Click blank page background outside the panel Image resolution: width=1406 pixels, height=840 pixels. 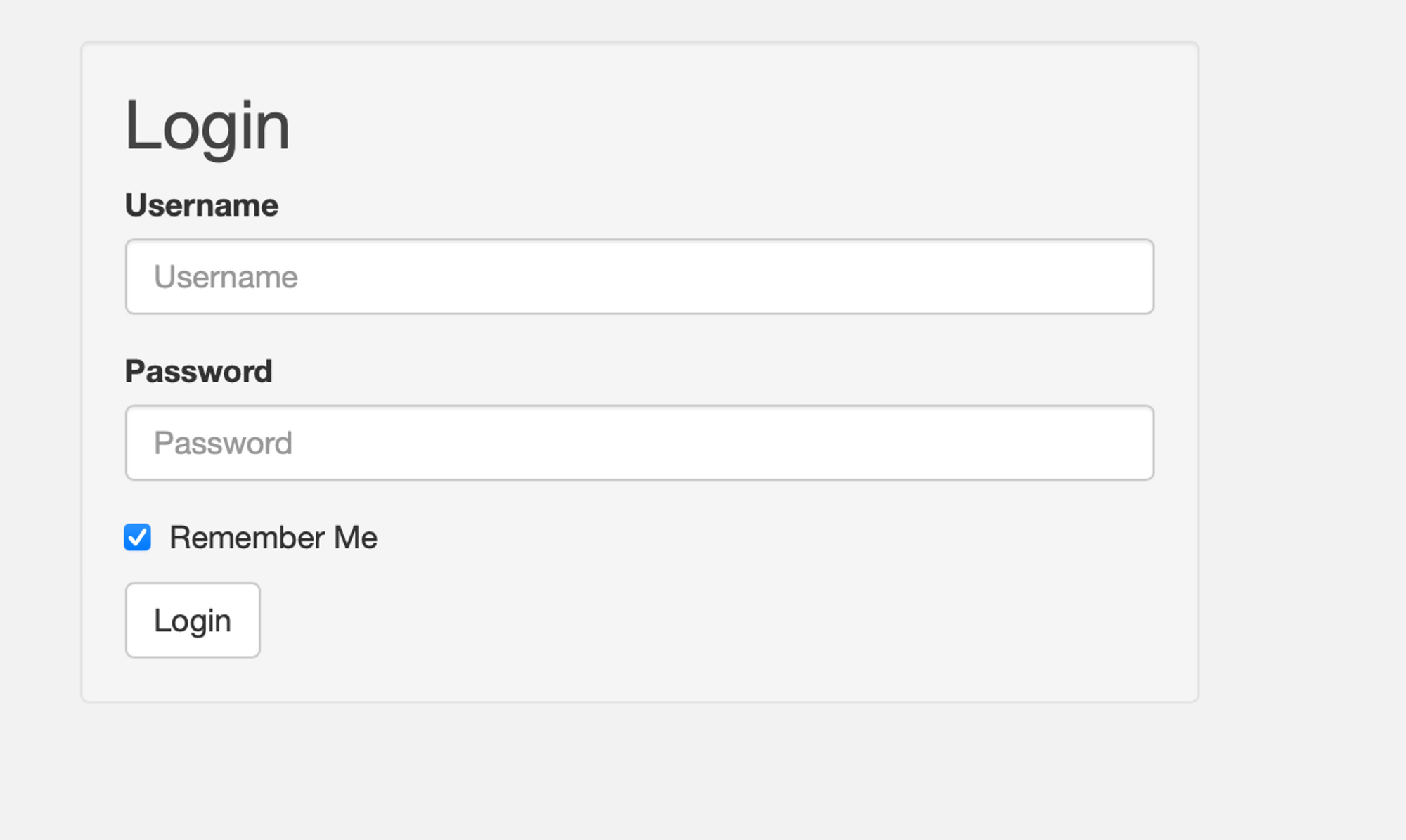1301,422
